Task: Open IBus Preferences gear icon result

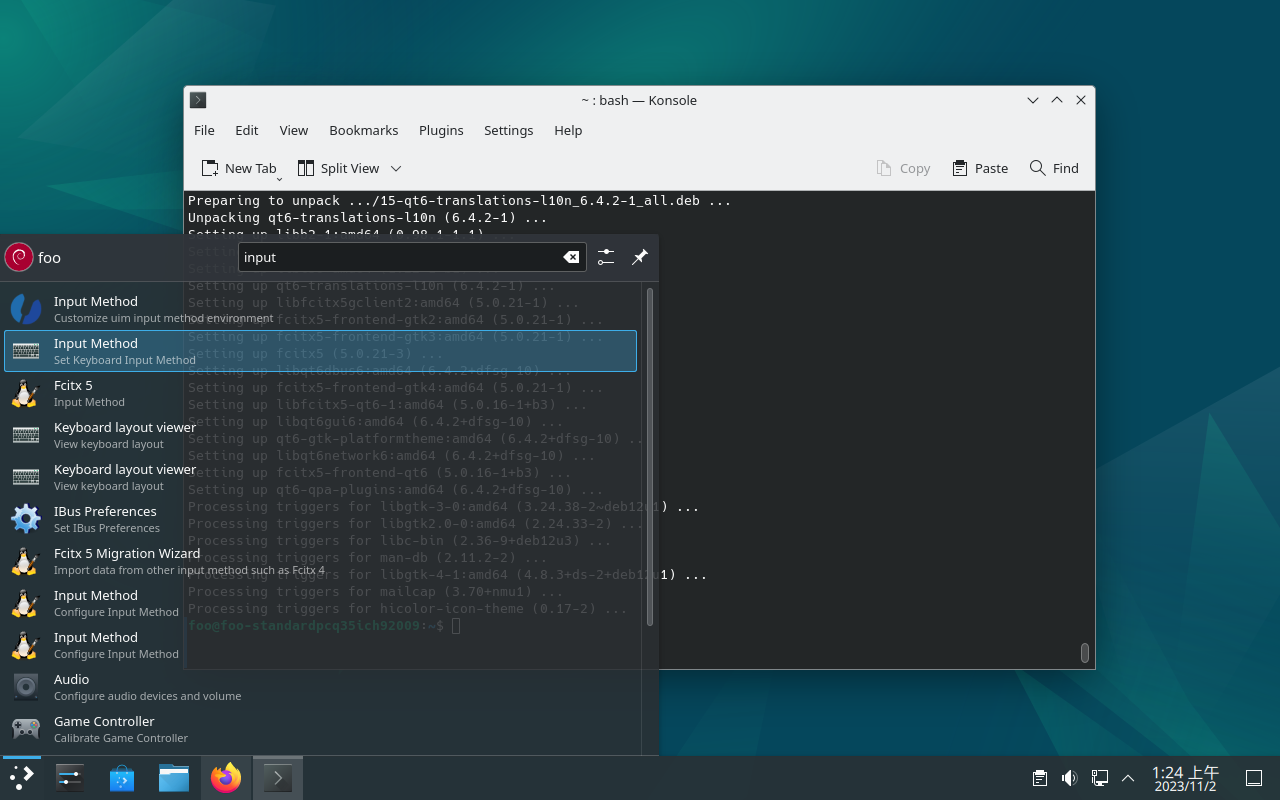Action: pos(25,519)
